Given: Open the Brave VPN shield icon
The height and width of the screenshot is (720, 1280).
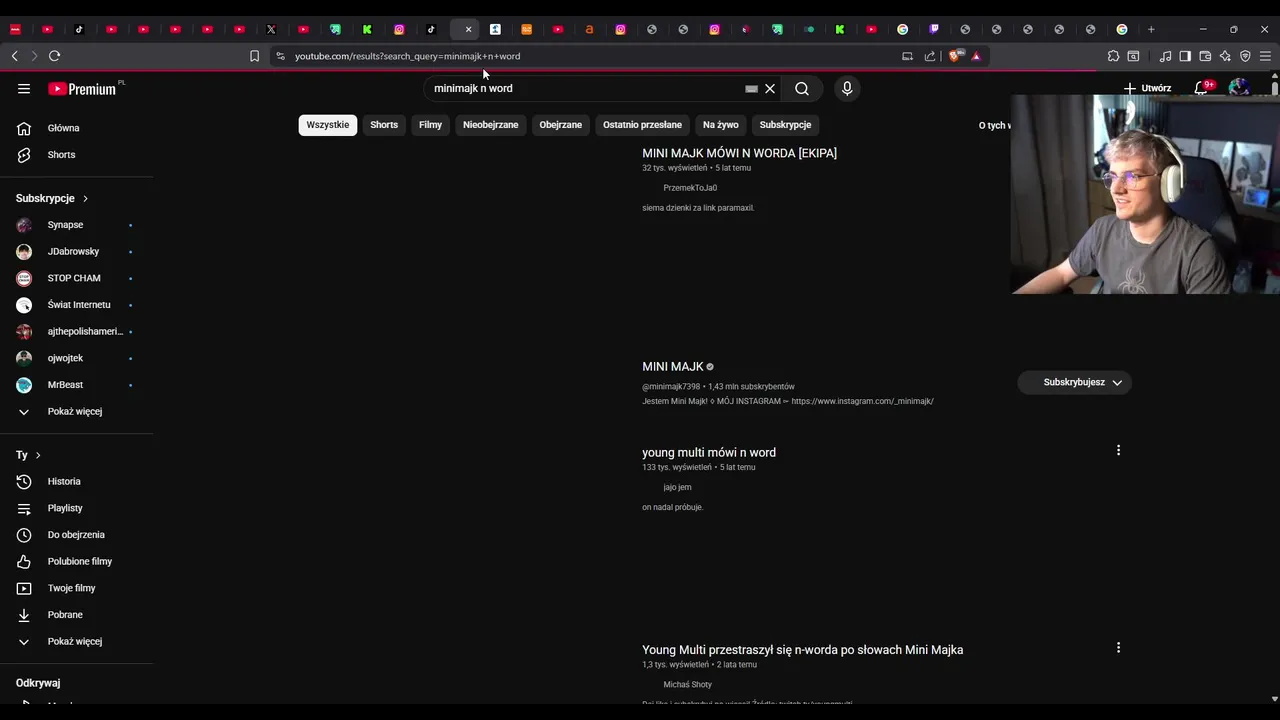Looking at the screenshot, I should coord(1245,56).
